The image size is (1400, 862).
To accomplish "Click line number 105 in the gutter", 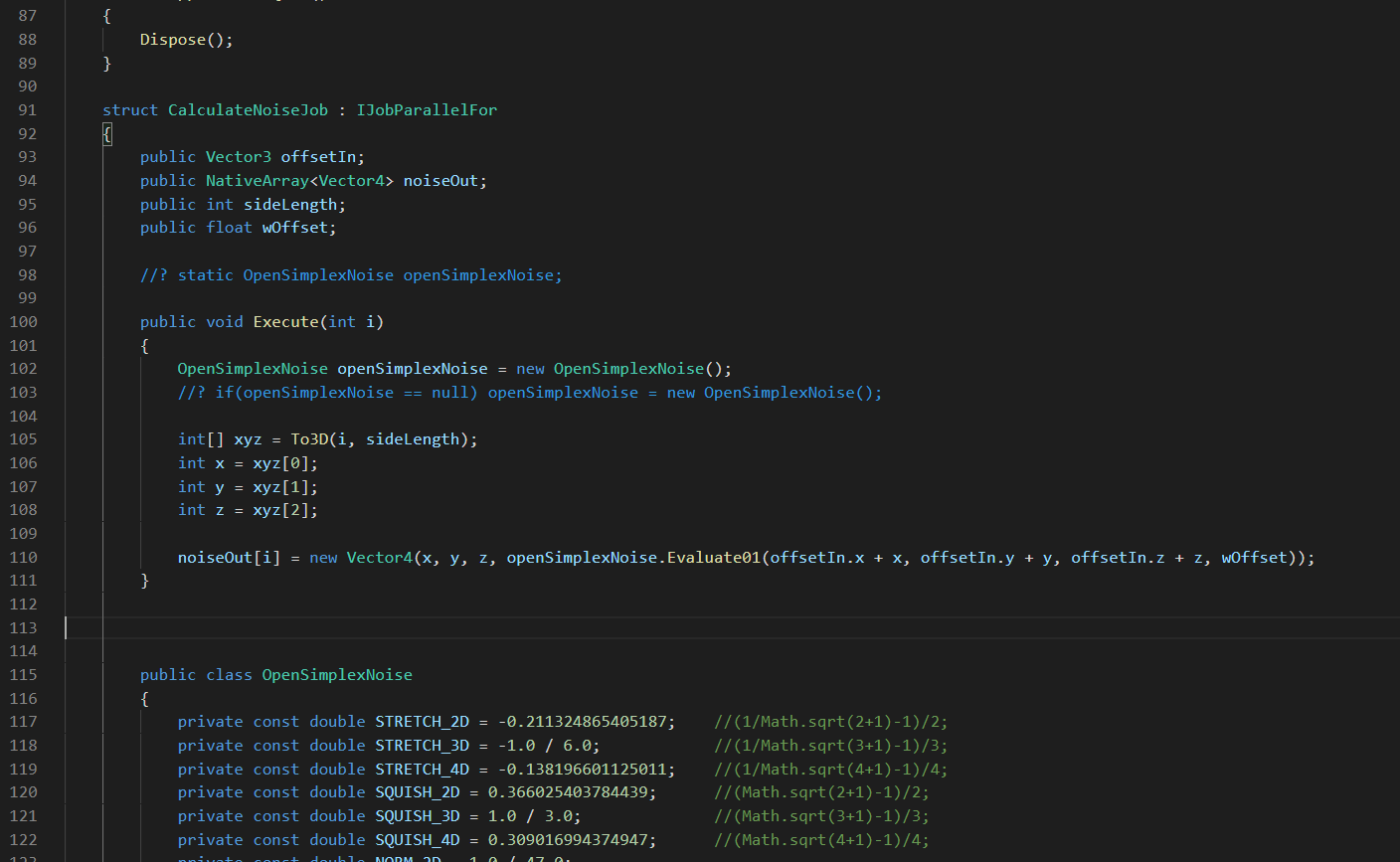I will (x=23, y=439).
